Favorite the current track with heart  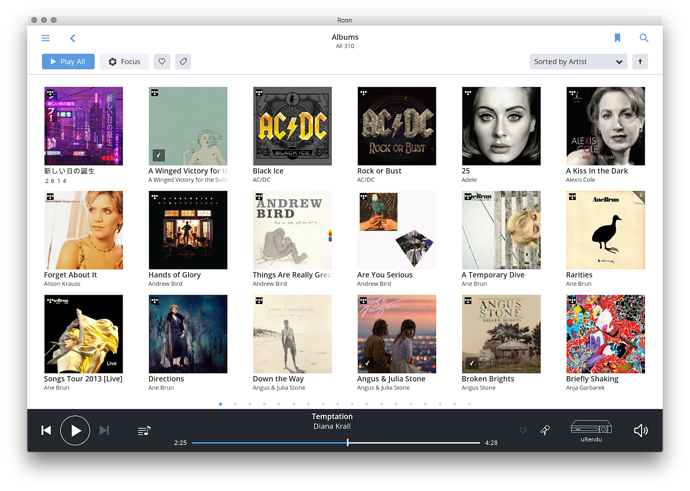click(523, 430)
